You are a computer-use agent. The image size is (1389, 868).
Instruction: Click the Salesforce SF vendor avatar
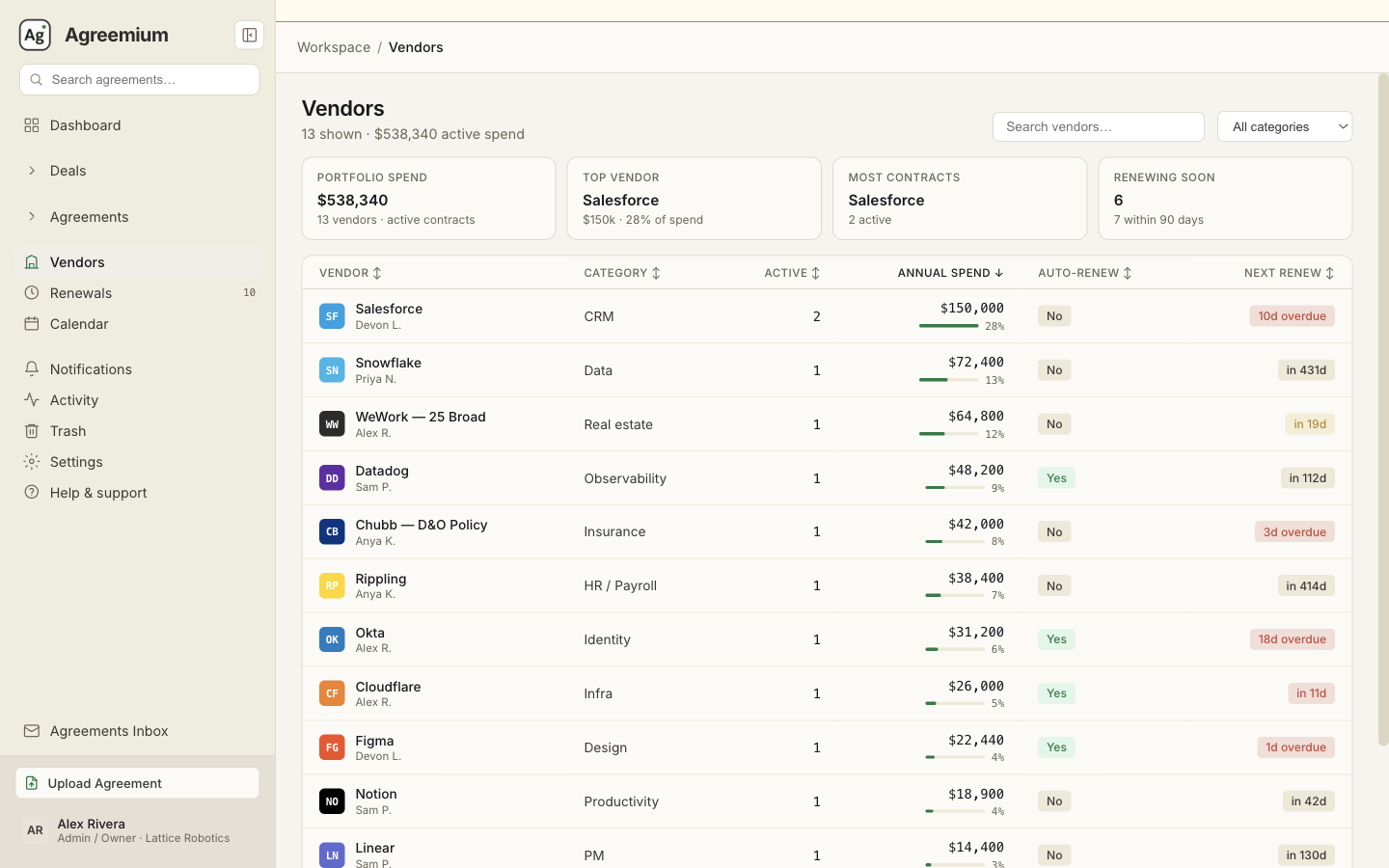(332, 316)
